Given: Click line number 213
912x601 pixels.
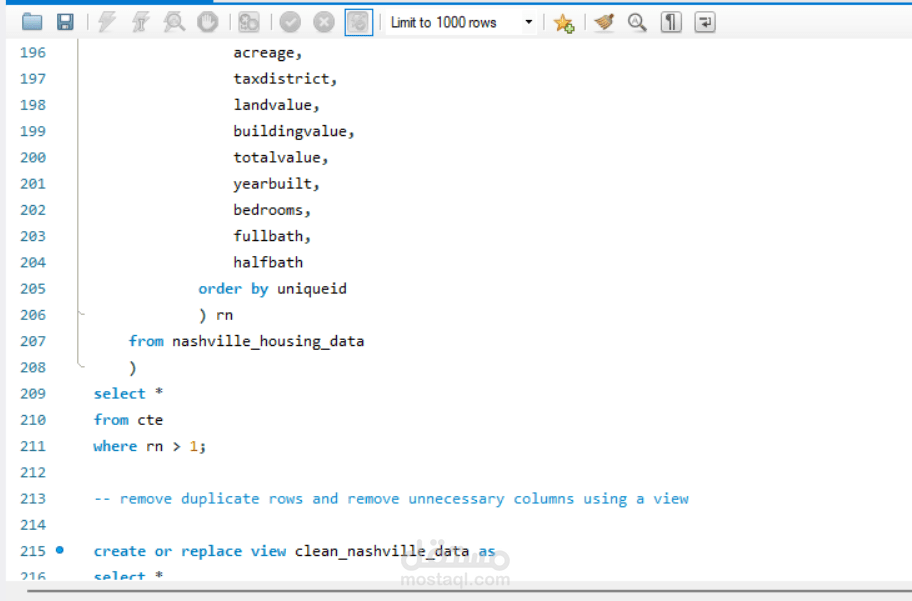Looking at the screenshot, I should (33, 499).
